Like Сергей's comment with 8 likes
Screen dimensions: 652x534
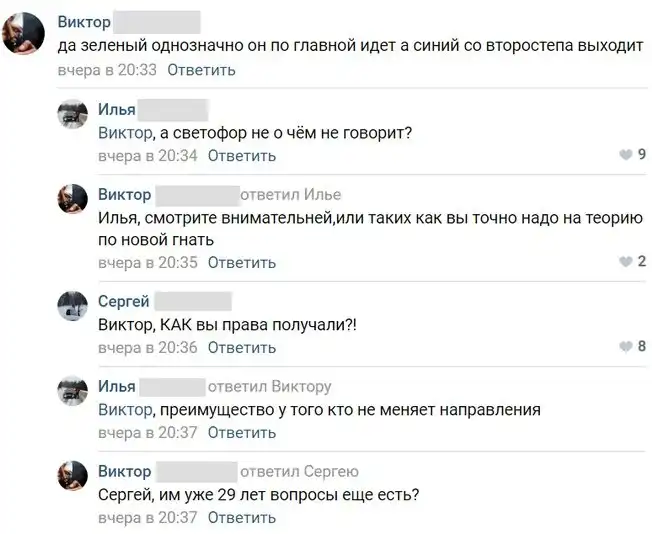coord(626,347)
